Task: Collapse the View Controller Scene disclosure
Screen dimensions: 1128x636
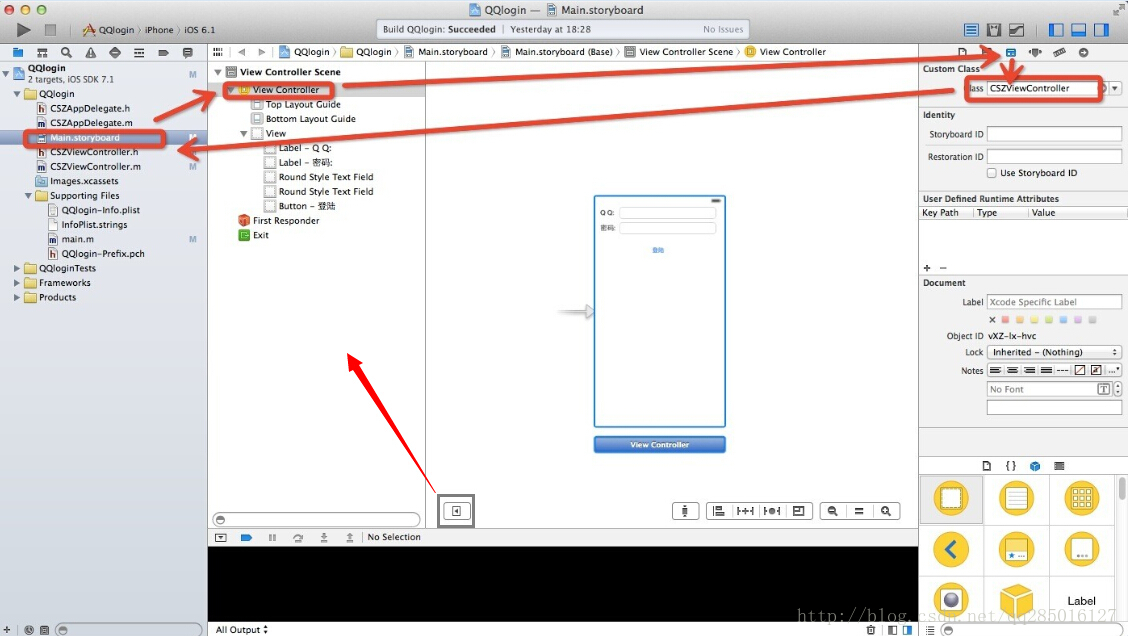Action: [218, 72]
